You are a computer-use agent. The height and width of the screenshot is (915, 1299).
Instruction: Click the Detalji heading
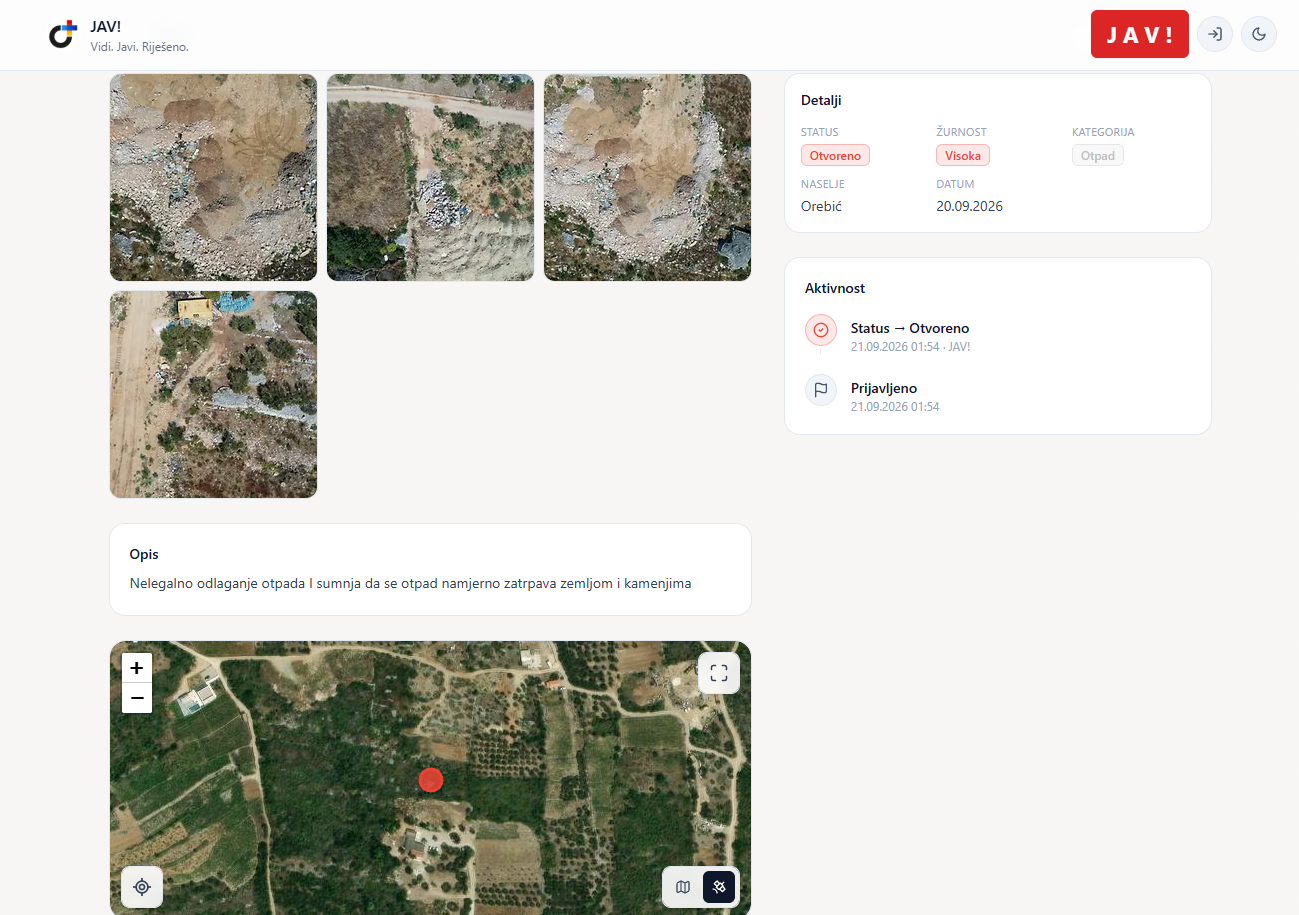(821, 100)
